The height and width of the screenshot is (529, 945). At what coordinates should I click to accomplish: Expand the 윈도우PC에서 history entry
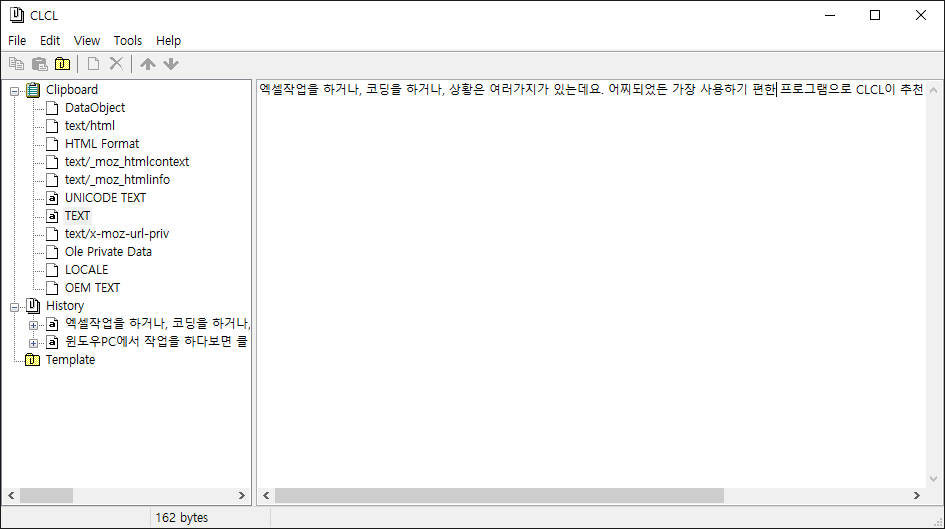[x=34, y=343]
